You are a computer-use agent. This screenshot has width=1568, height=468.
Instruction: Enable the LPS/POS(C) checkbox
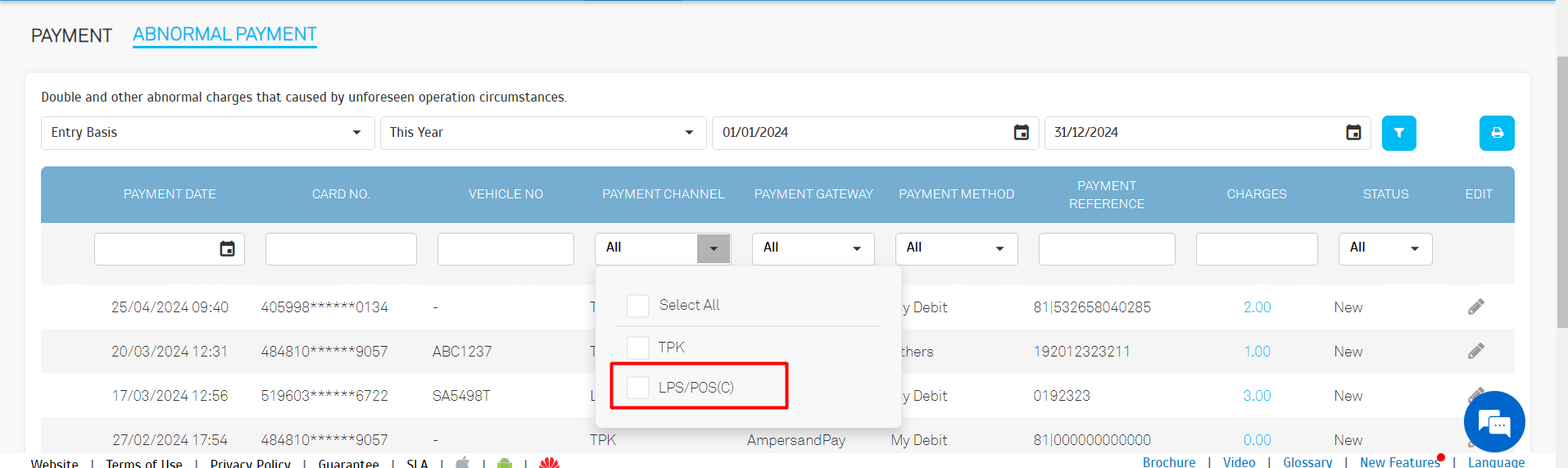point(637,388)
